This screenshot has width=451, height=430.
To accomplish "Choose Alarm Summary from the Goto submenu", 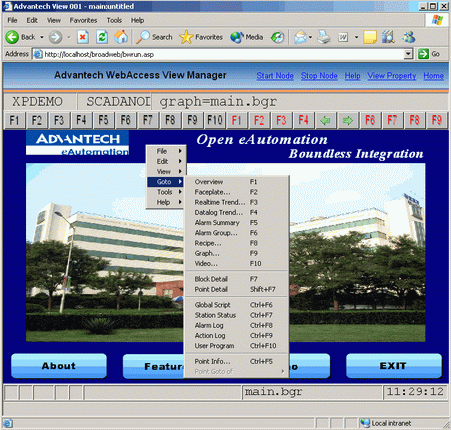I will pos(236,223).
